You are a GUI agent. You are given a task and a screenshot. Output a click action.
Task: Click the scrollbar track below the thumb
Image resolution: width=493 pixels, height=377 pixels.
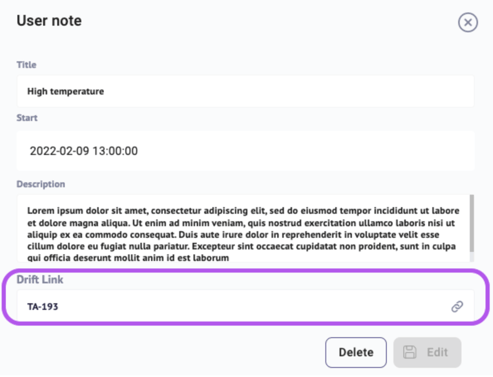[x=472, y=257]
